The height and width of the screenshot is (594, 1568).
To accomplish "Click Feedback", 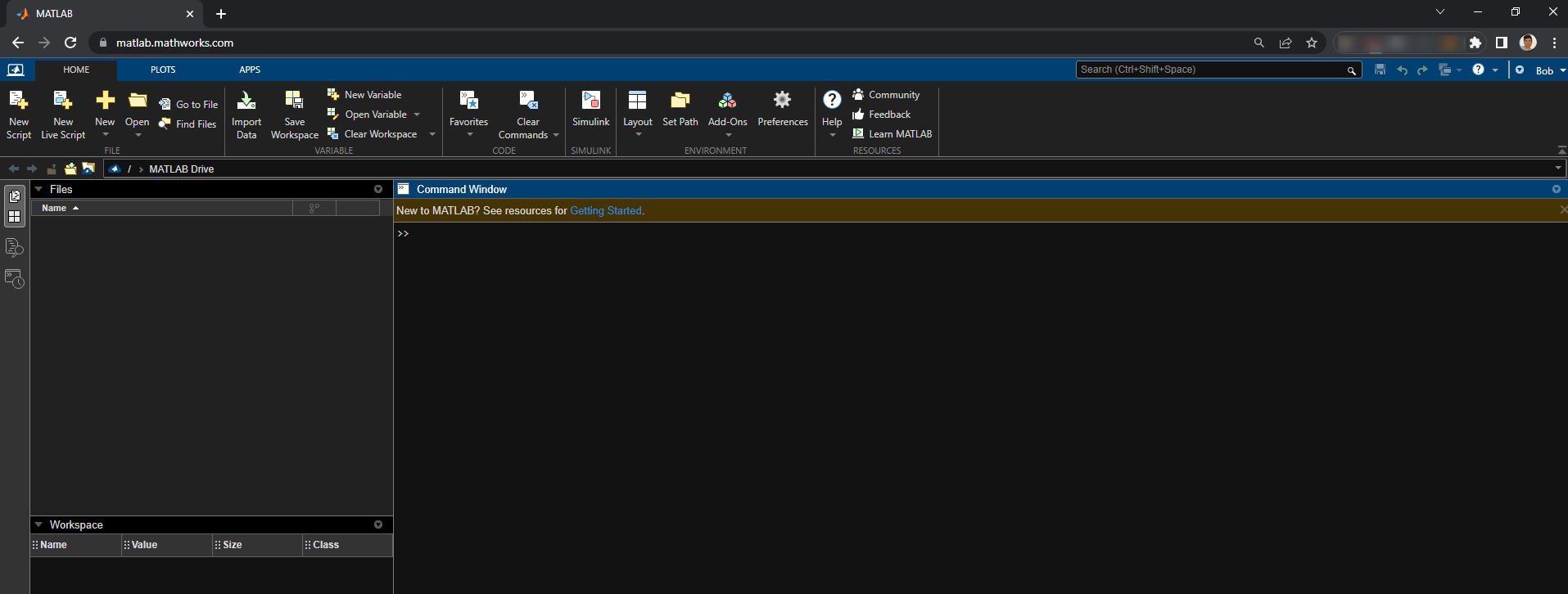I will click(881, 115).
